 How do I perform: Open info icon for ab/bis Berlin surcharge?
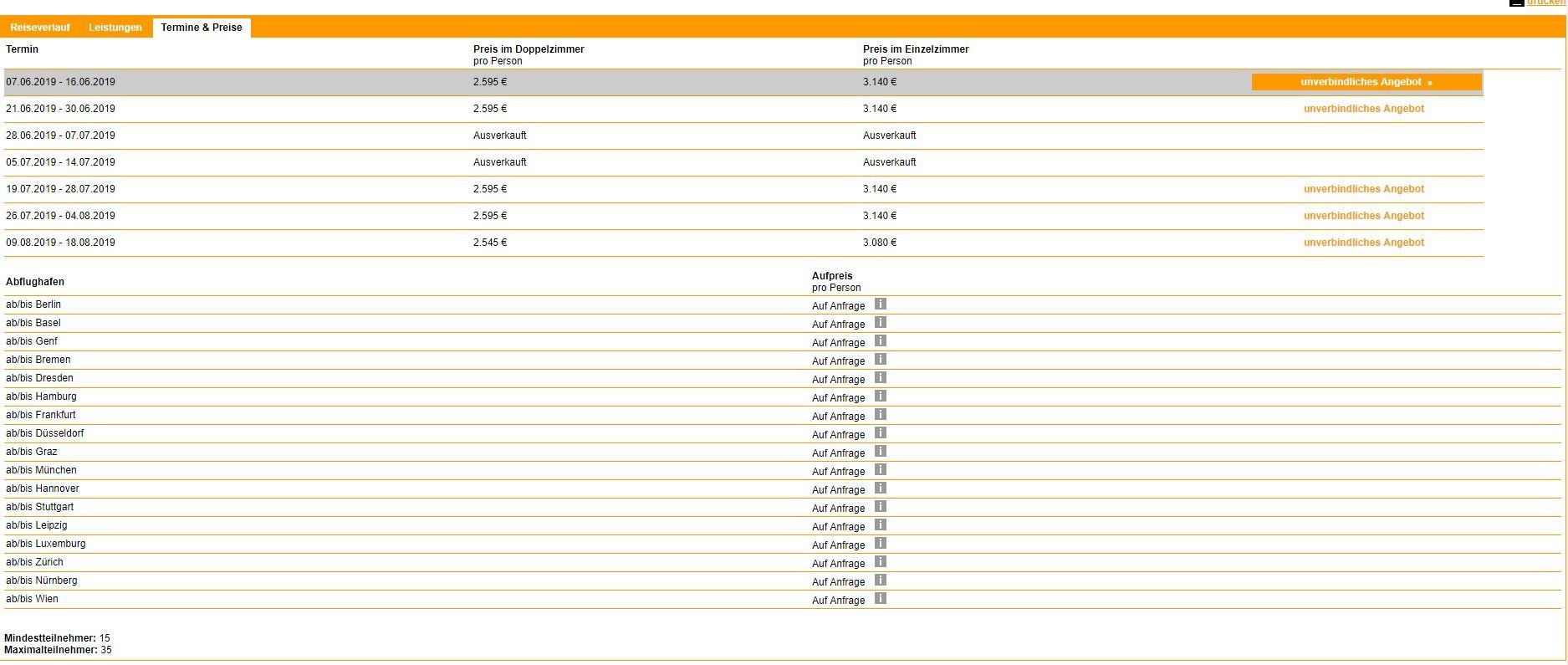[x=880, y=304]
